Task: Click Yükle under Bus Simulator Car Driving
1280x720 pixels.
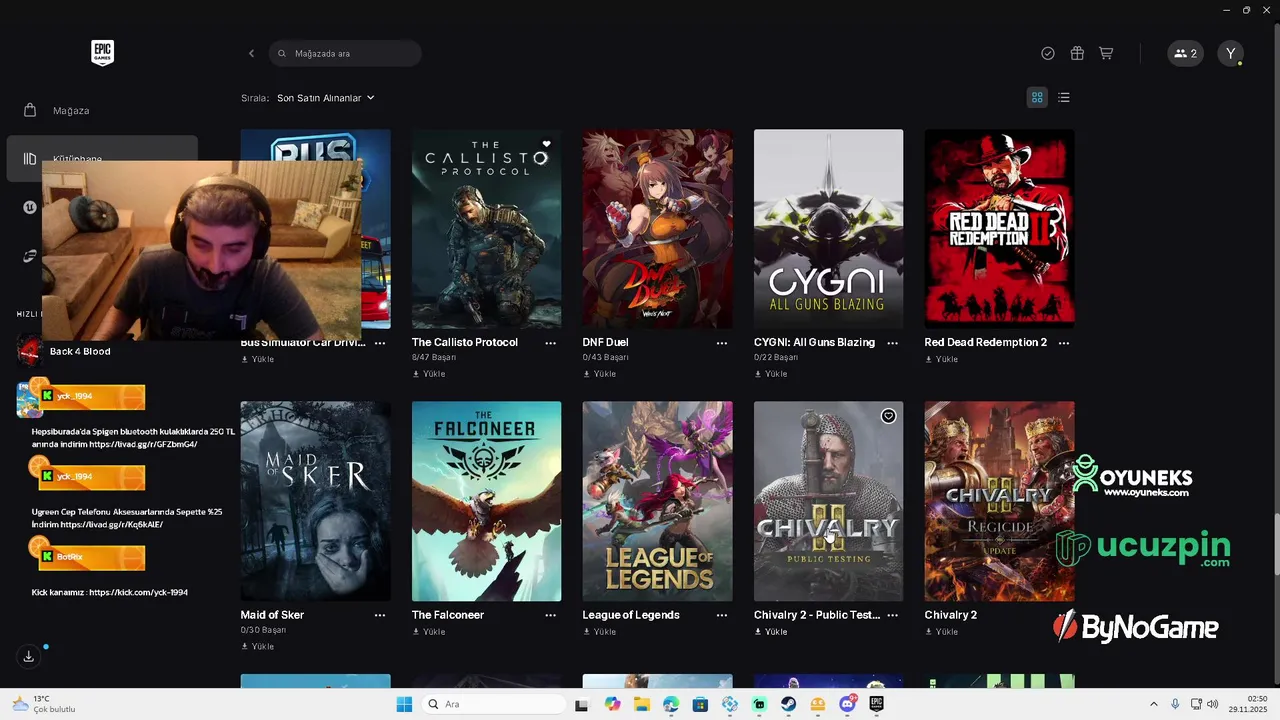Action: 258,359
